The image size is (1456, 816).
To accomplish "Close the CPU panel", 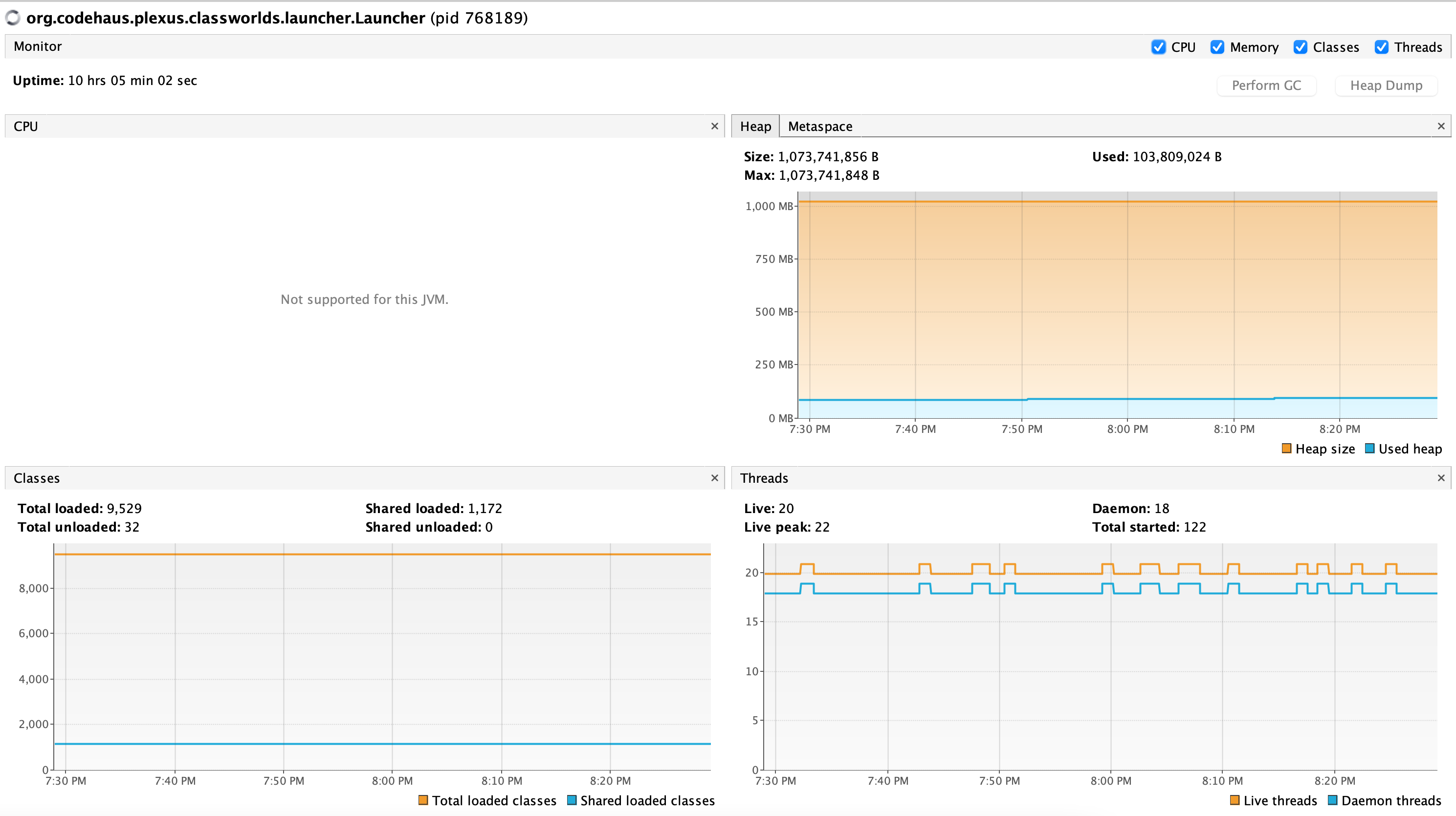I will 714,126.
